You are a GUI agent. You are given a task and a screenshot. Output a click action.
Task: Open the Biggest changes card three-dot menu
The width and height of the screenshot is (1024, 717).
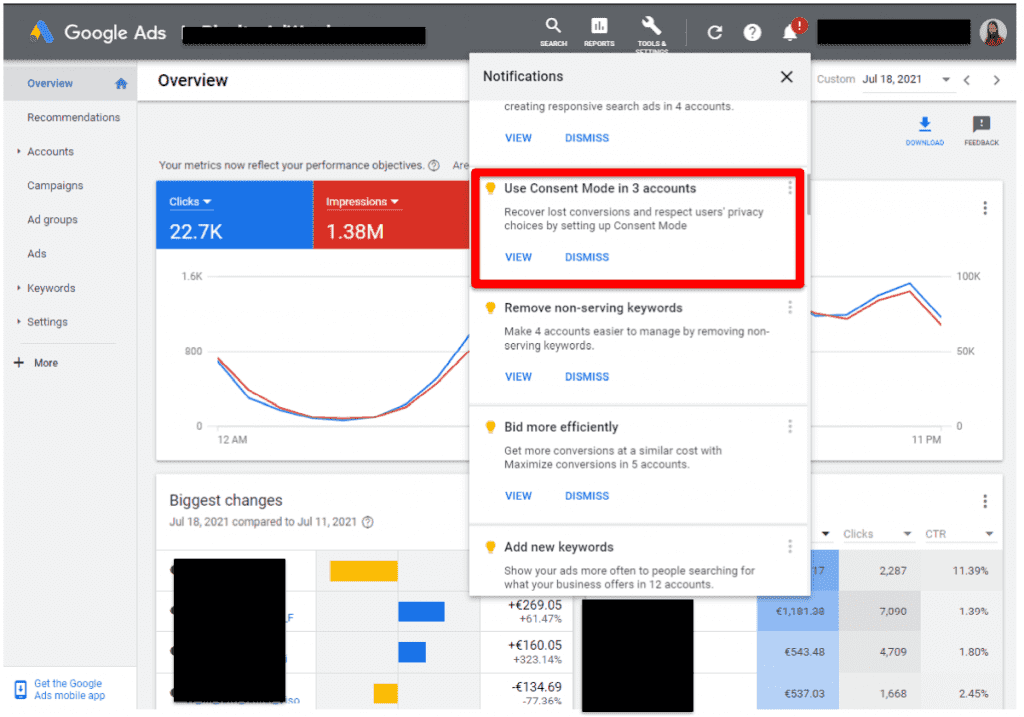tap(985, 501)
